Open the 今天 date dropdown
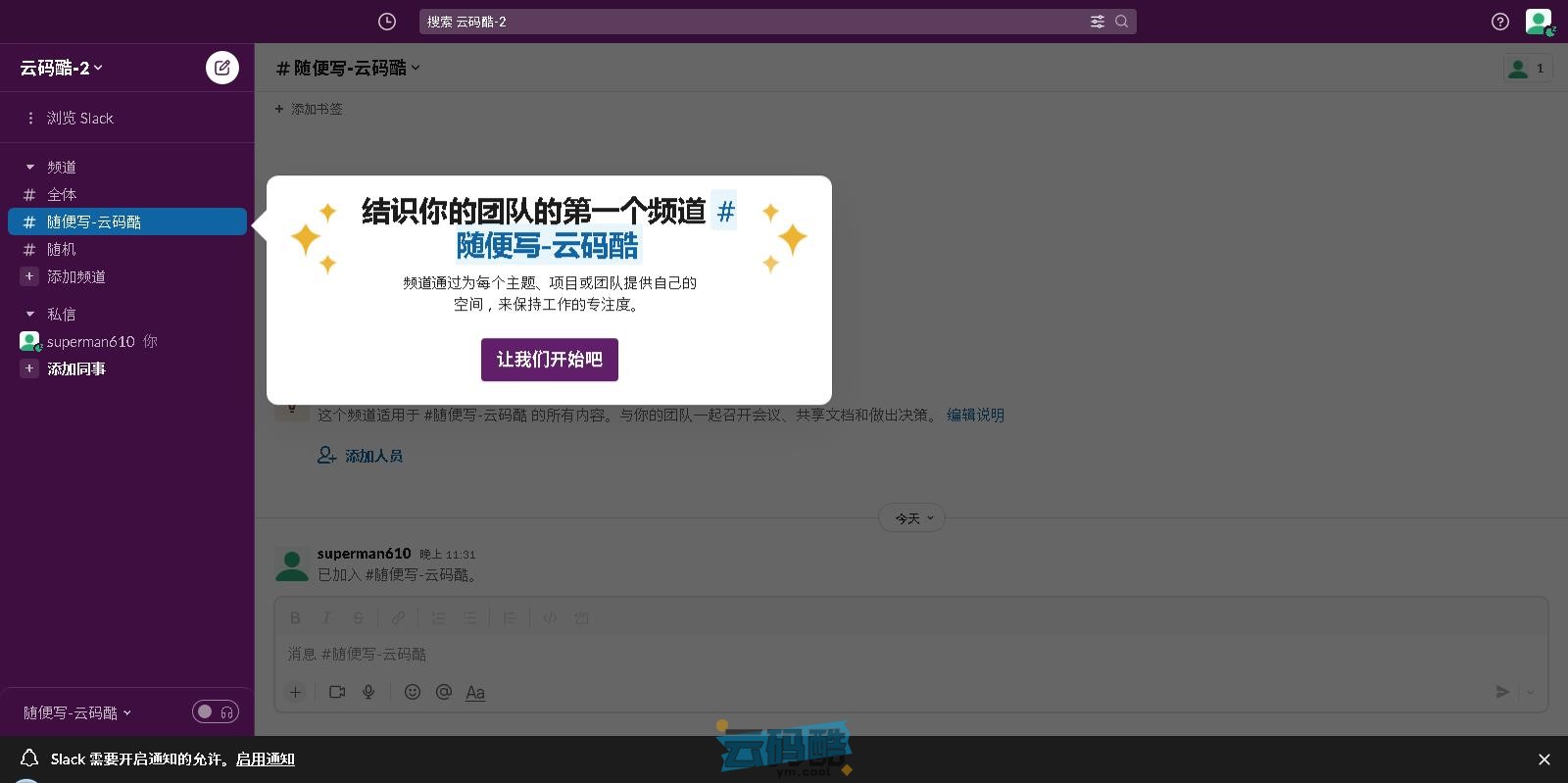The image size is (1568, 783). (x=912, y=518)
